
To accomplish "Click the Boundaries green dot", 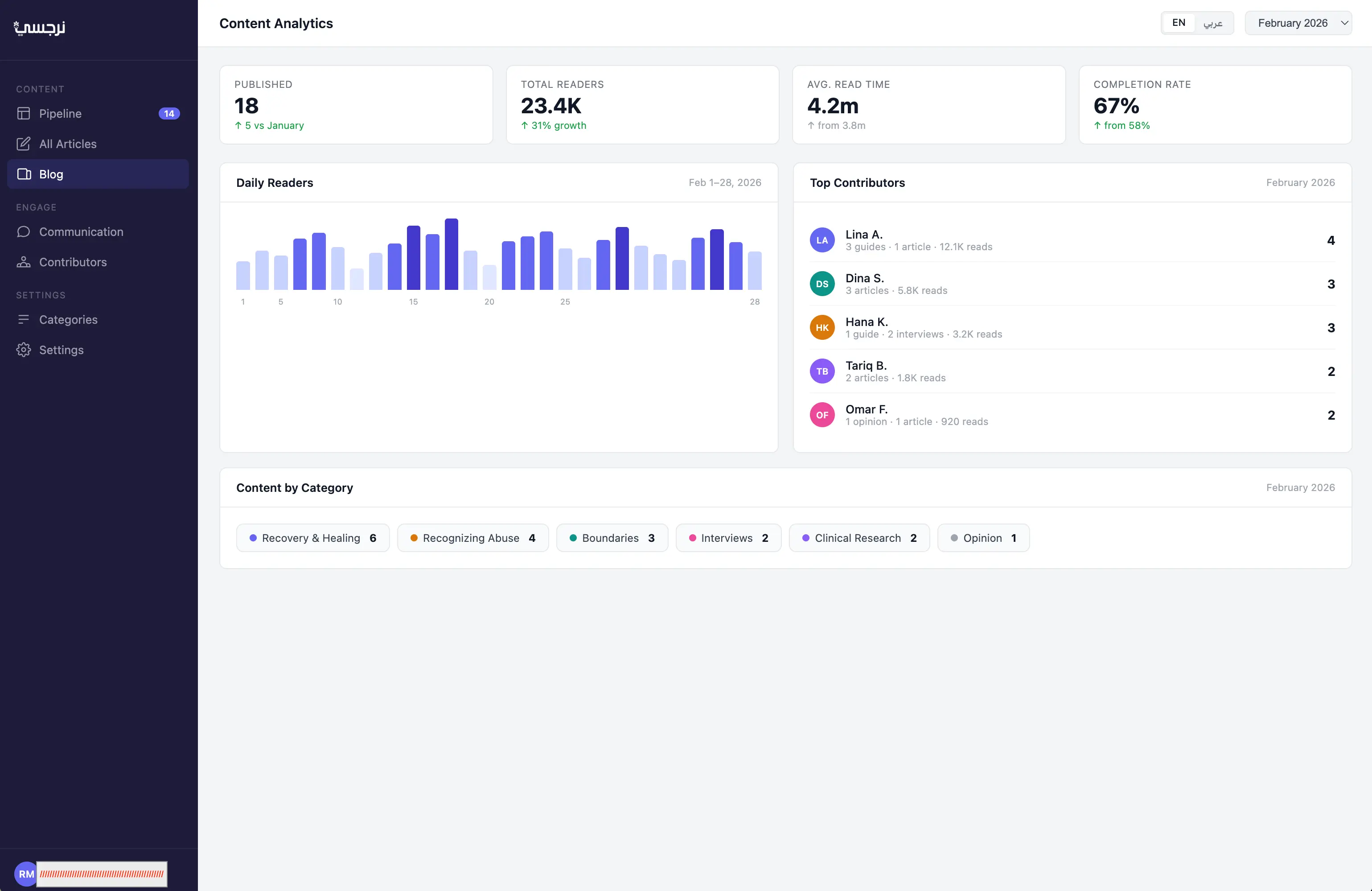I will coord(573,538).
